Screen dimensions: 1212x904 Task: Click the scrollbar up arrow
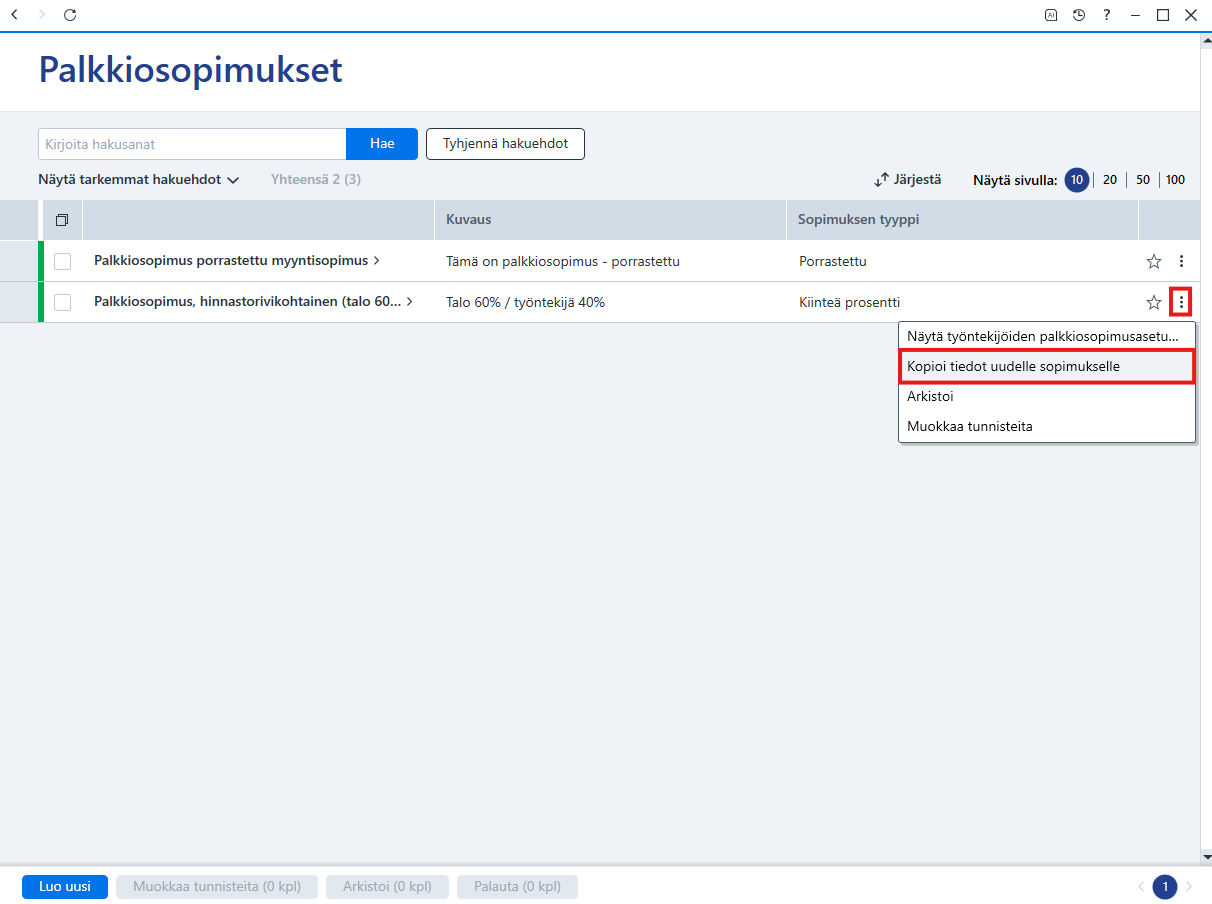[1206, 39]
